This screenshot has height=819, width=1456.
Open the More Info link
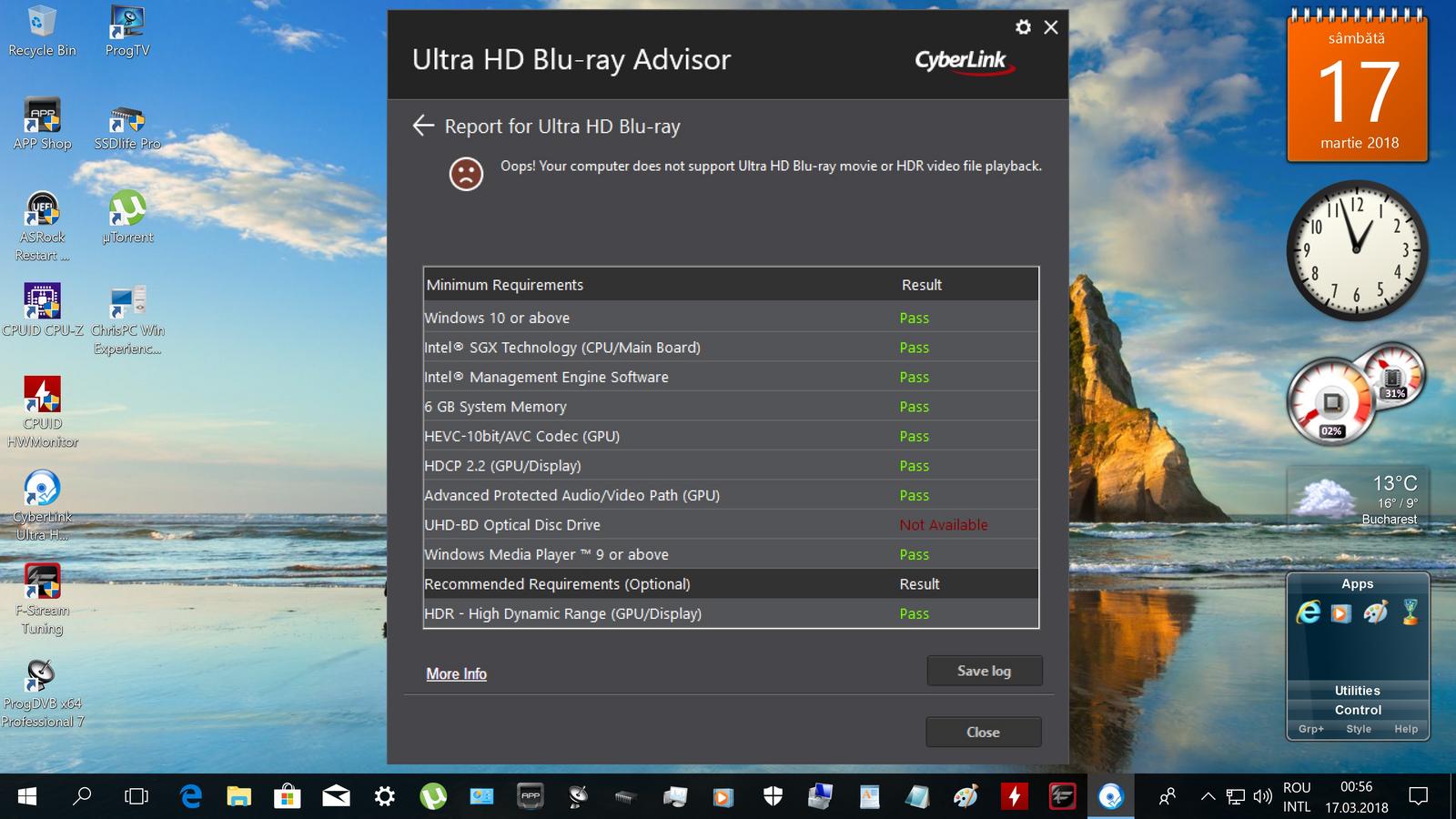pos(457,673)
